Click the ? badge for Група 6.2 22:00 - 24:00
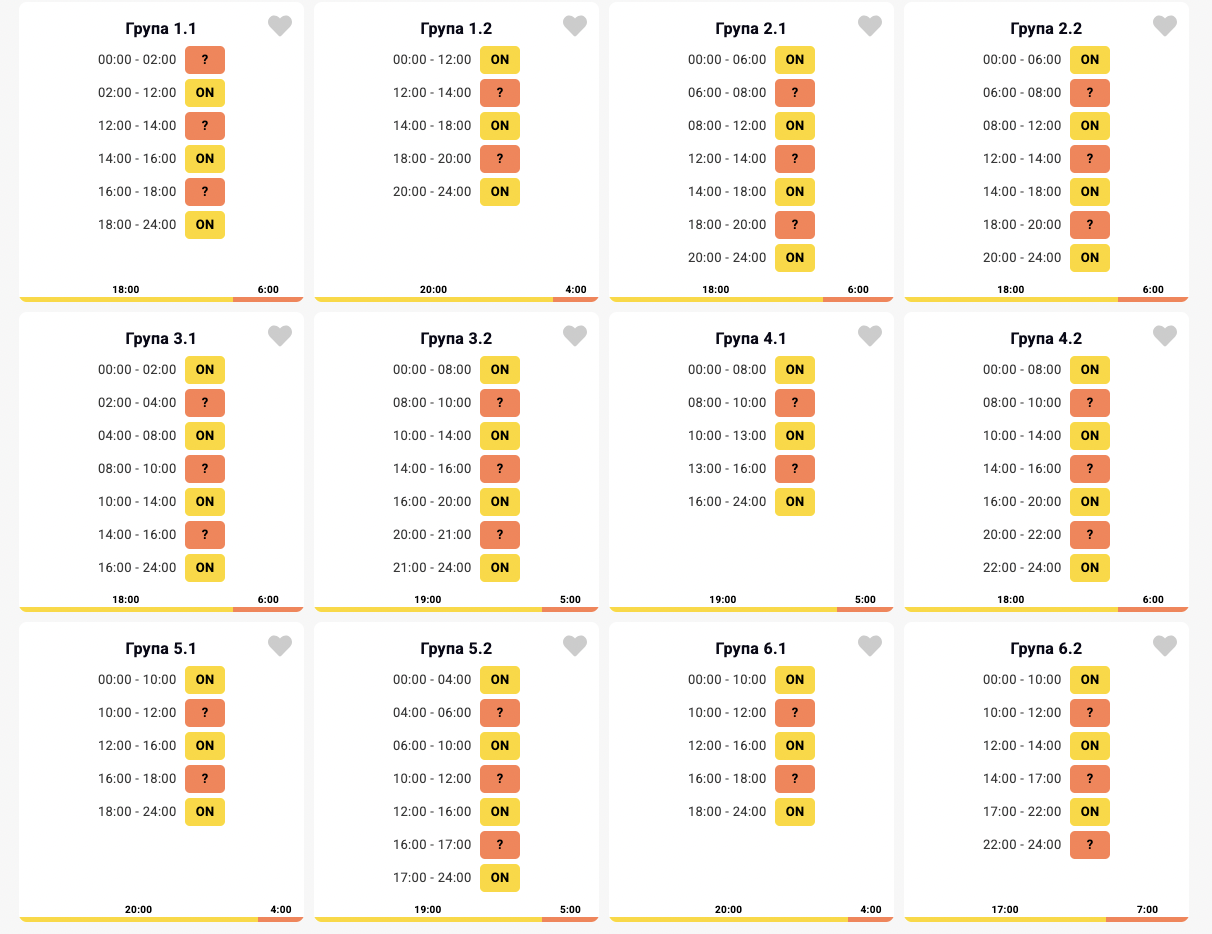Screen dimensions: 1212x934 point(1090,845)
